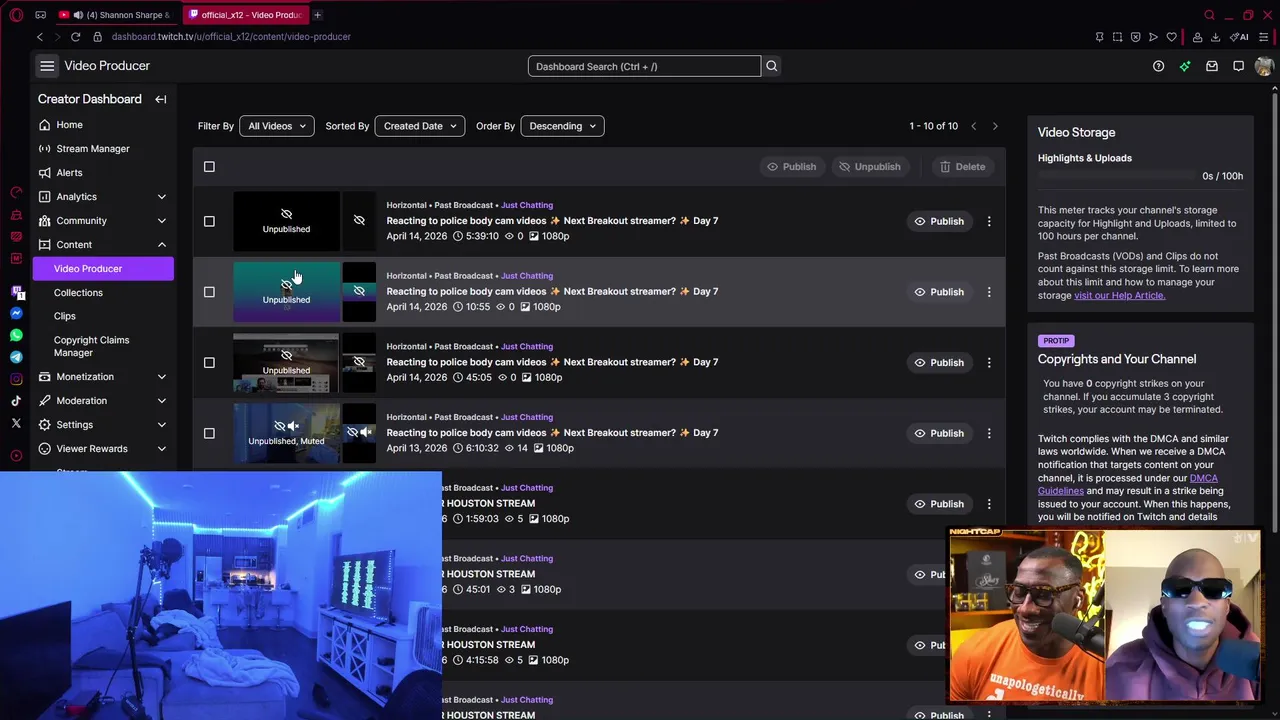Publish the April 14 45:05 video
The image size is (1280, 720).
tap(939, 363)
